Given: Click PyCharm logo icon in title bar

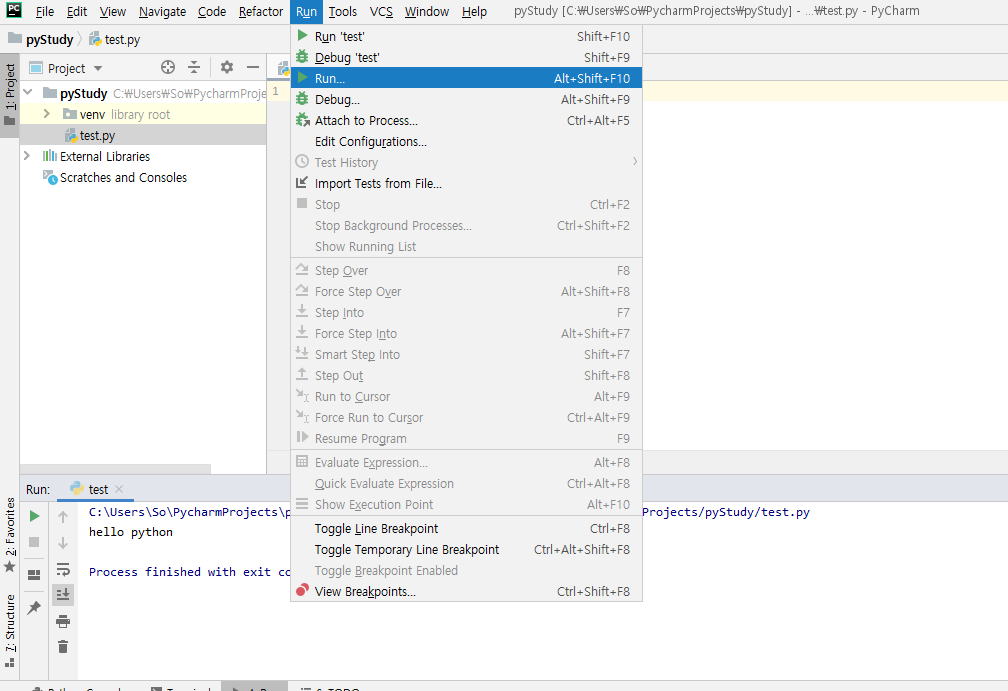Looking at the screenshot, I should click(14, 10).
